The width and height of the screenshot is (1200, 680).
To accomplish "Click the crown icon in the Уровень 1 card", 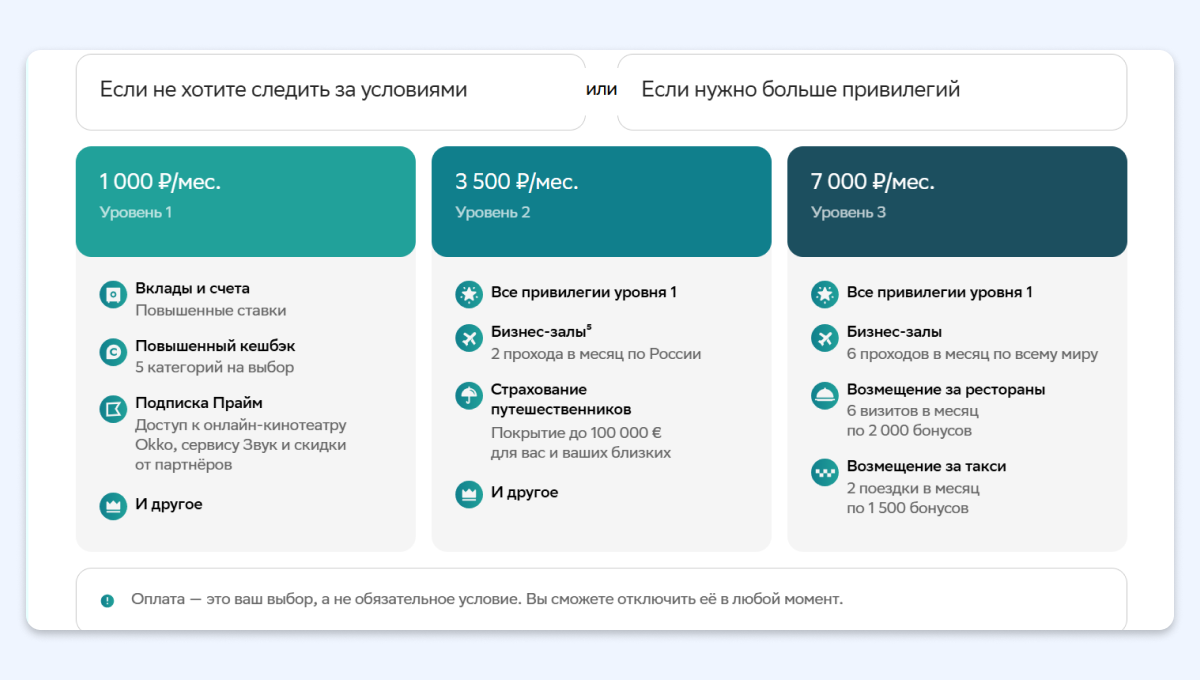I will 113,505.
